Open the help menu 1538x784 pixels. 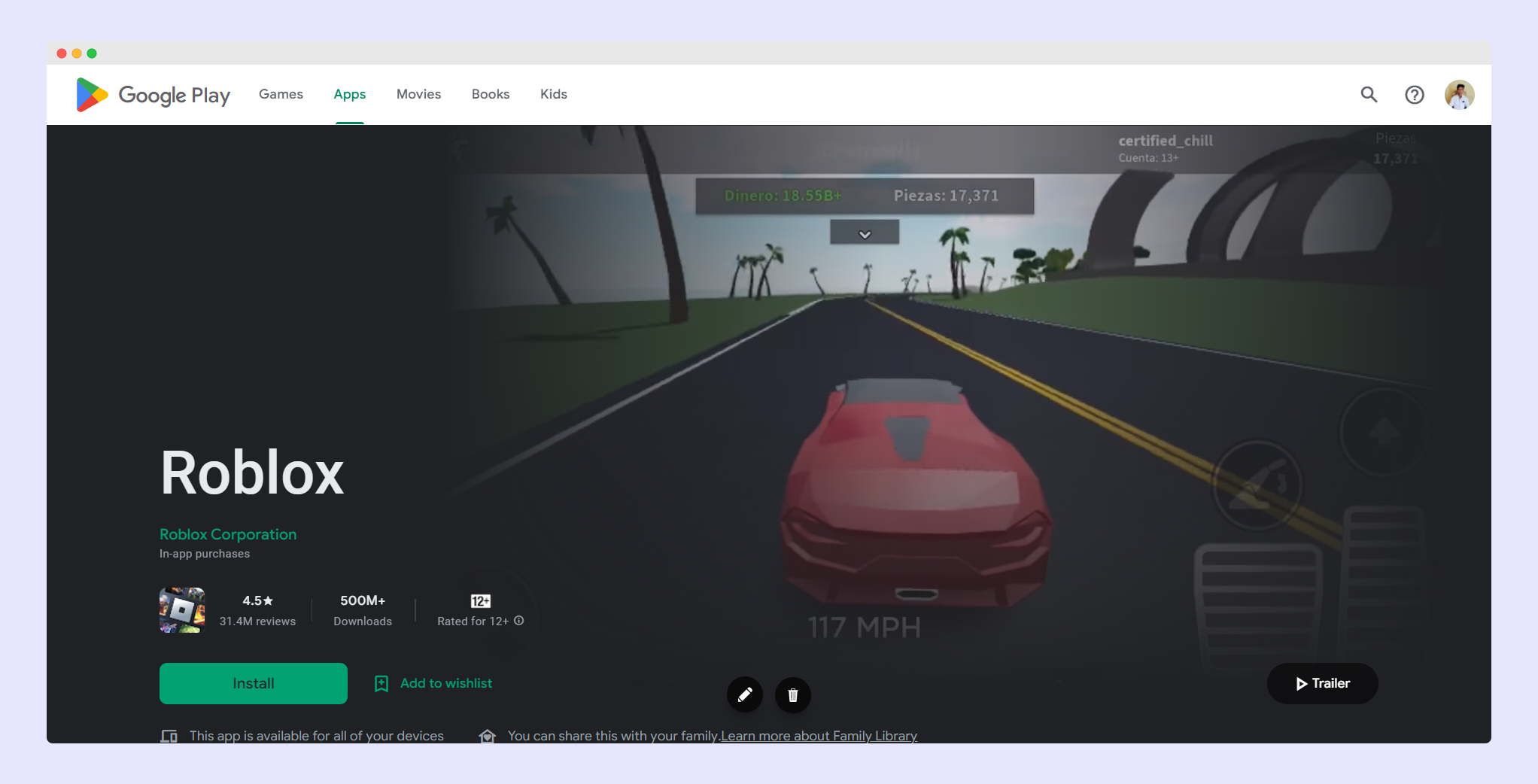click(x=1415, y=95)
